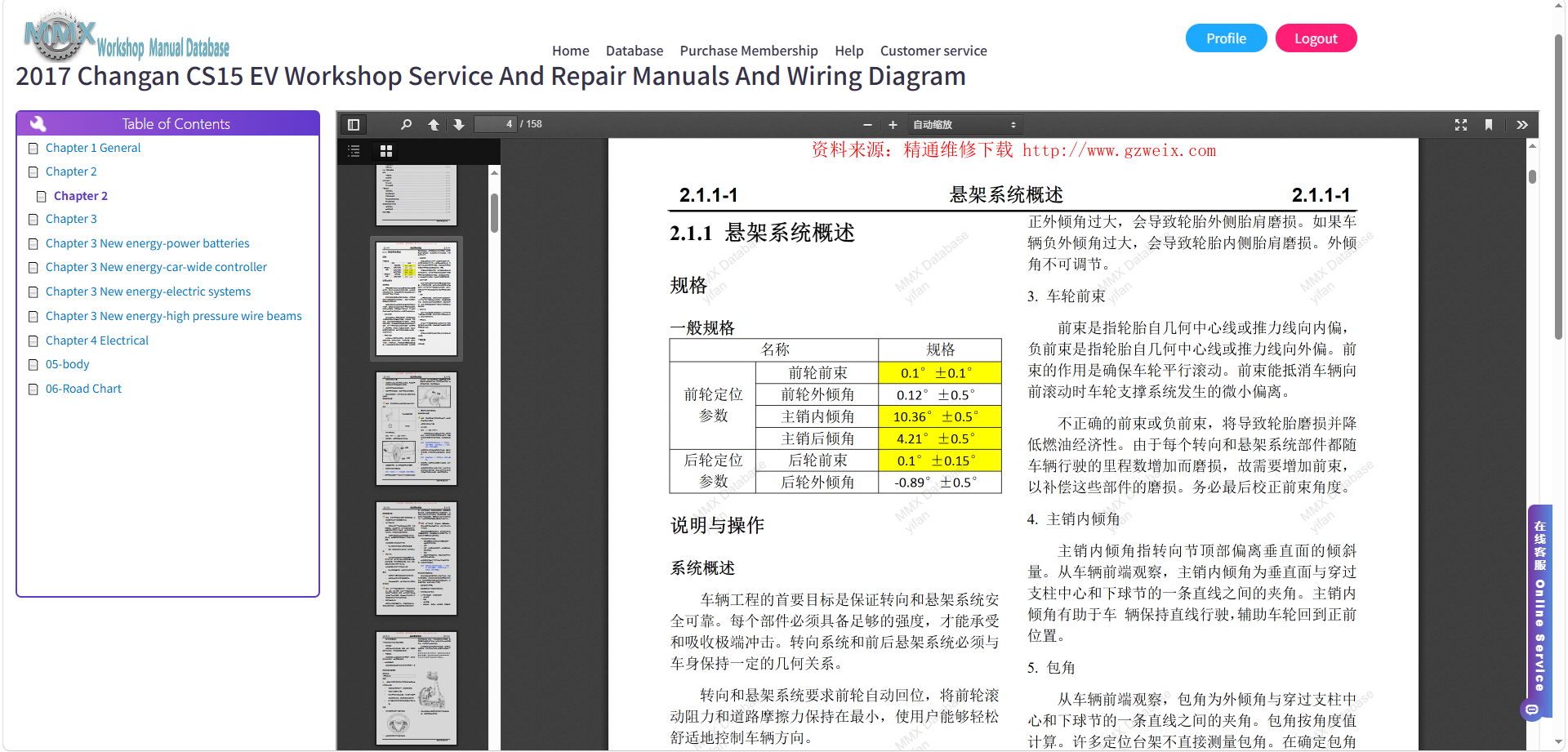Click the red http://www.gzweix.com source text
The image size is (1568, 752).
click(1119, 150)
